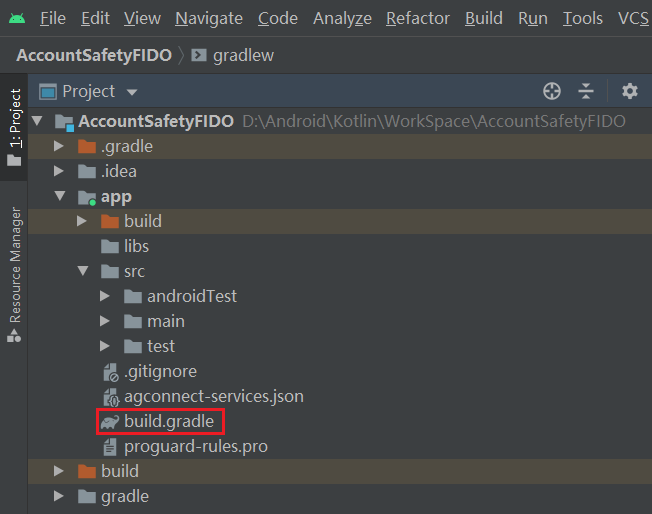Click the proguard-rules.pro file icon
This screenshot has width=652, height=514.
pyautogui.click(x=110, y=447)
